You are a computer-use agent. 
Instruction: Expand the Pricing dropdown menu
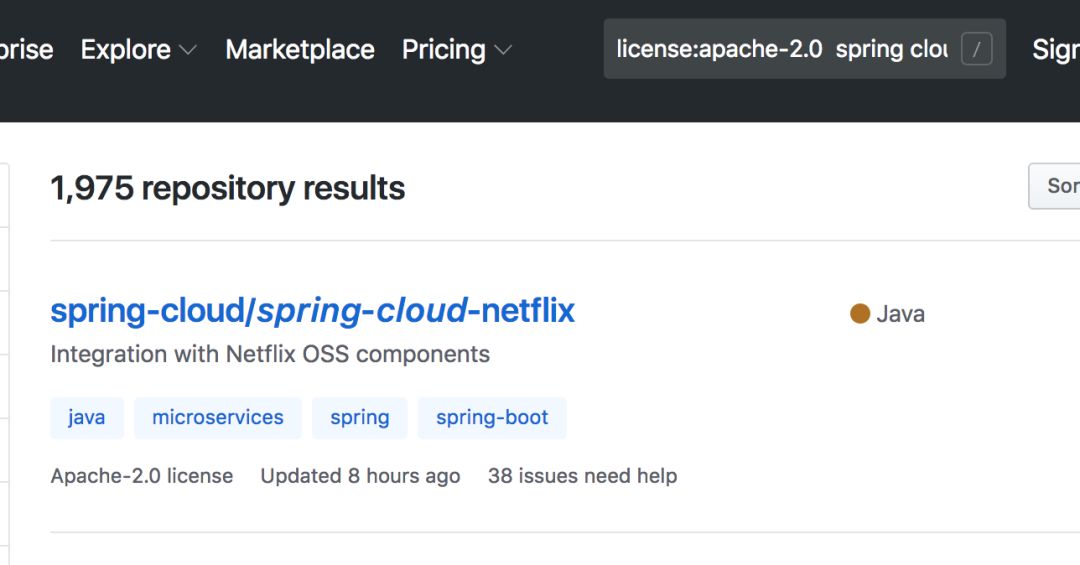click(x=456, y=49)
